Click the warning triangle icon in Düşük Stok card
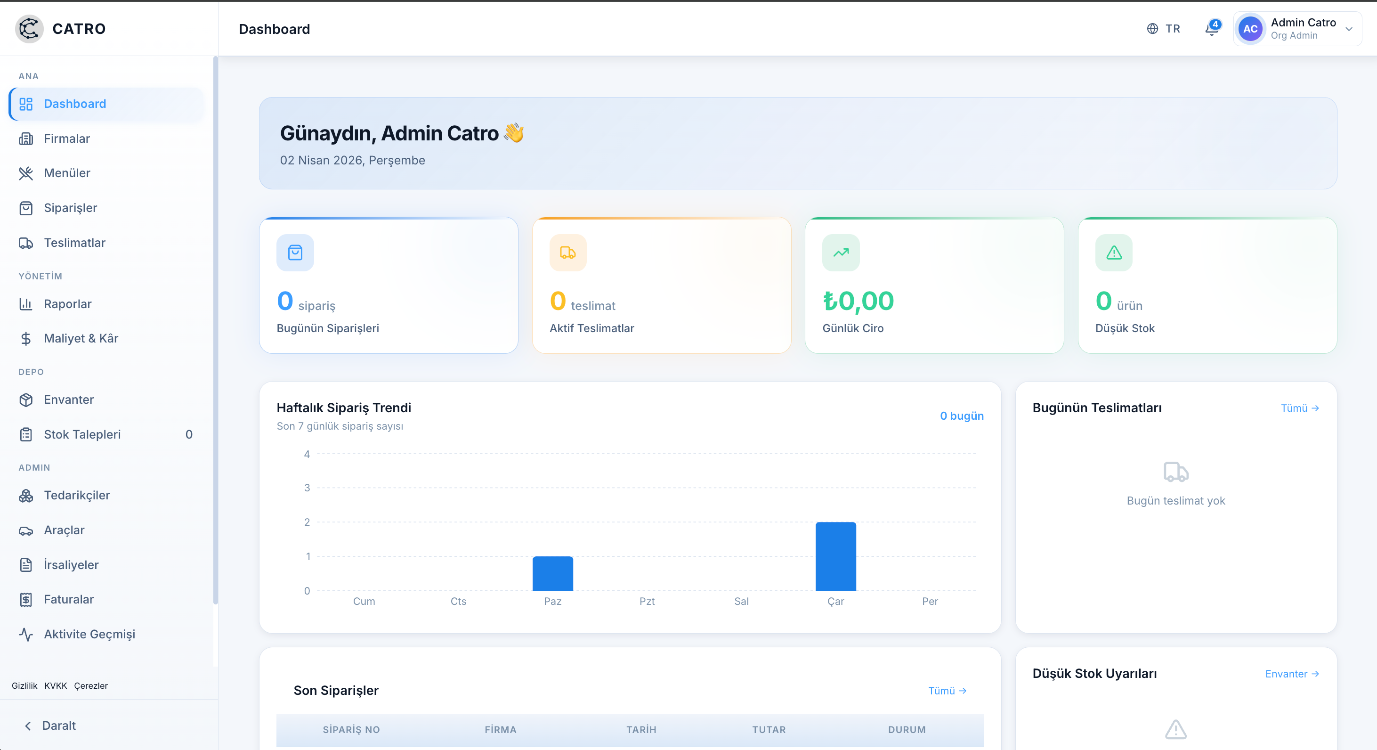This screenshot has width=1377, height=750. 1114,253
